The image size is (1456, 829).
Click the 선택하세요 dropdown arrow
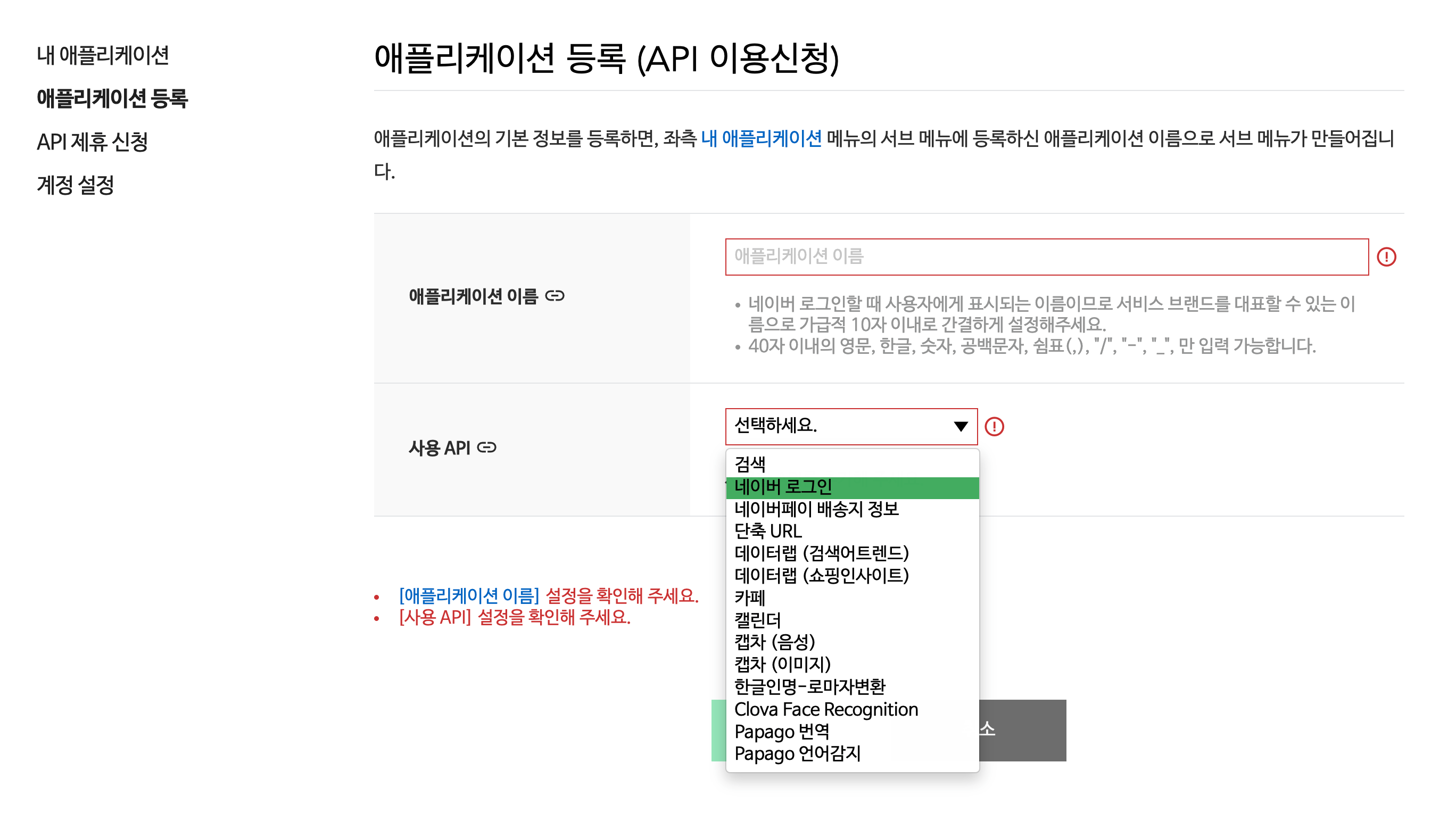click(960, 426)
